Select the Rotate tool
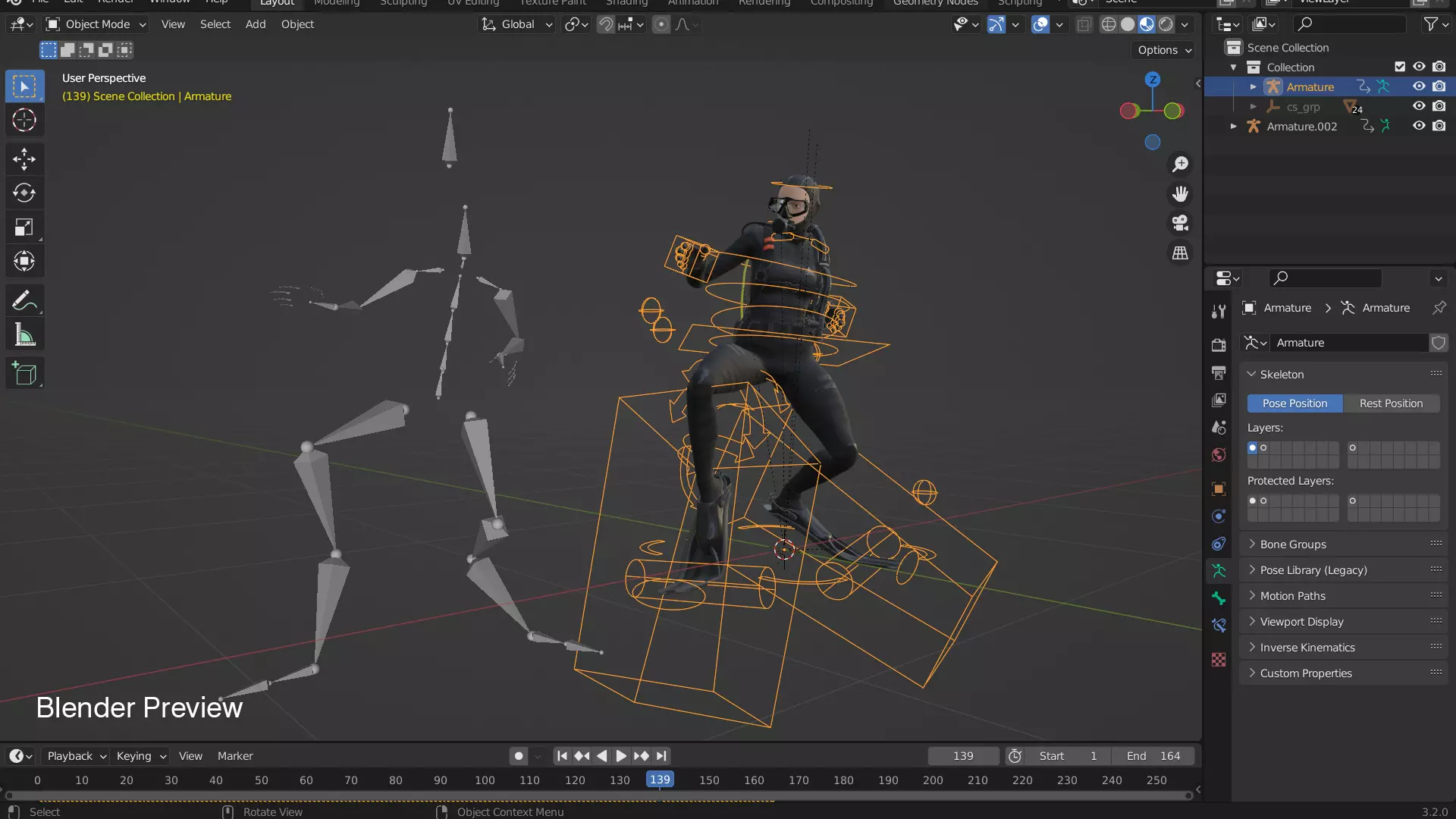The height and width of the screenshot is (819, 1456). point(24,193)
